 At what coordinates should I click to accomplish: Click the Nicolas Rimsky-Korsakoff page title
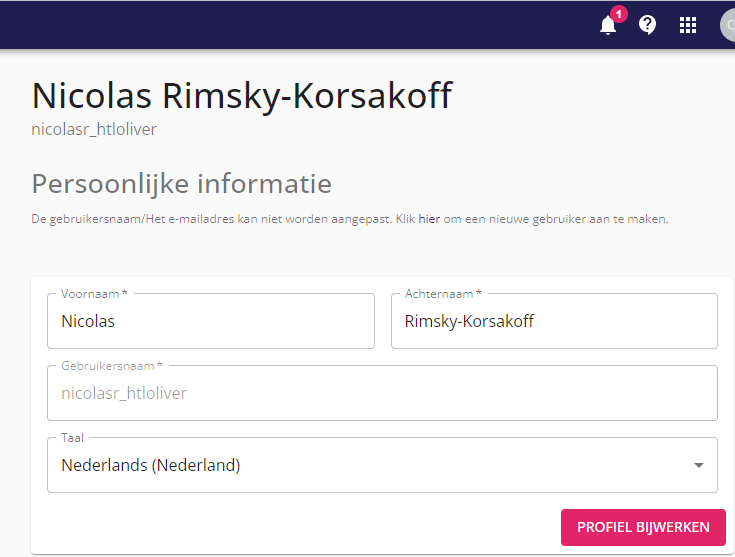pyautogui.click(x=242, y=96)
